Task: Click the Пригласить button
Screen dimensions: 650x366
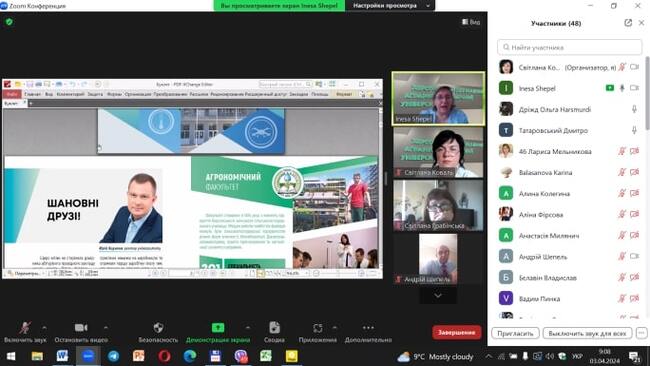Action: coord(515,333)
